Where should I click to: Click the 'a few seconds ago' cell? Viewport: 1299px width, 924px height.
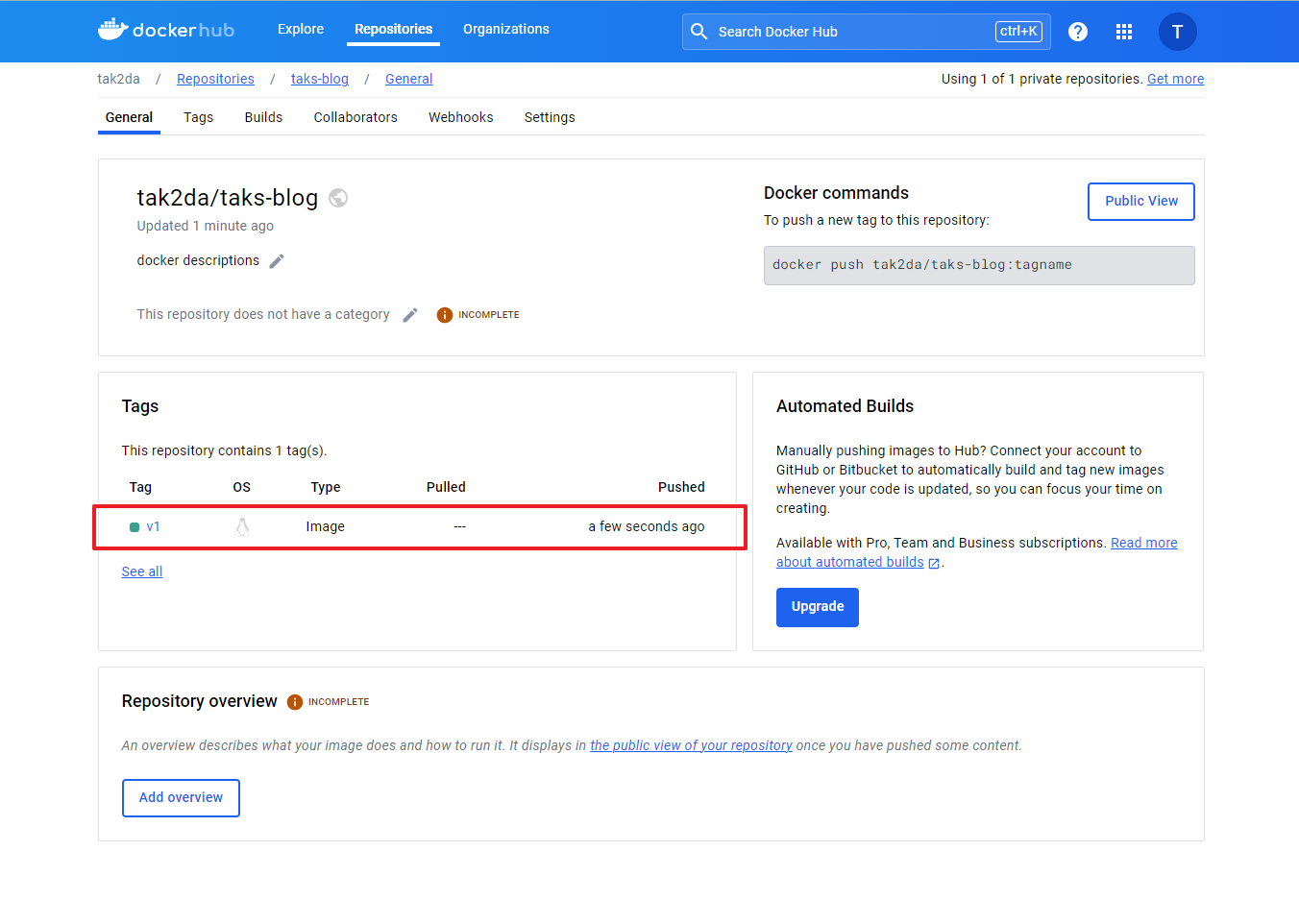[x=647, y=526]
